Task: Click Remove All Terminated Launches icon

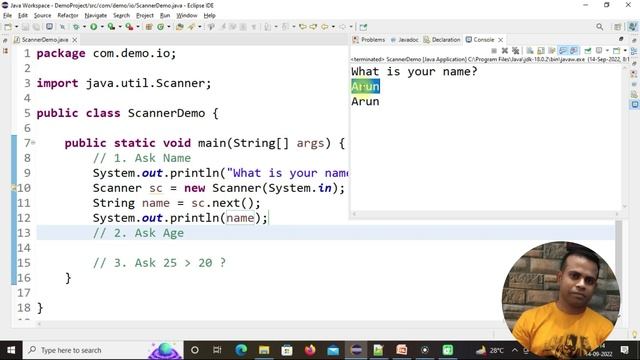Action: click(x=516, y=51)
